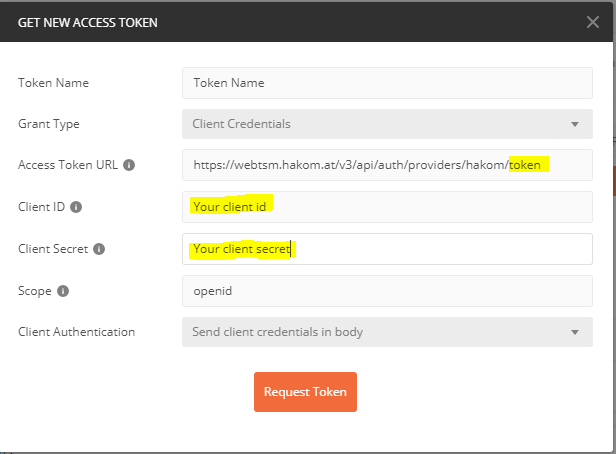
Task: Click the info icon beside Scope
Action: (63, 291)
